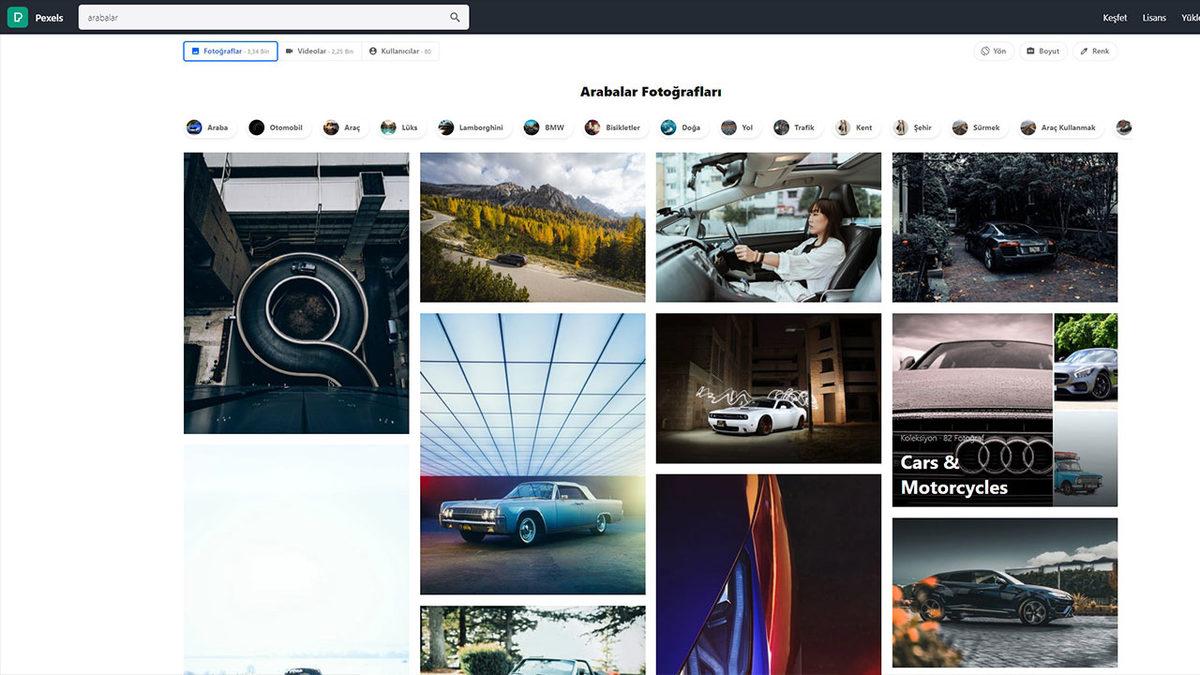The image size is (1200, 675).
Task: Open the Lisans page
Action: pos(1154,17)
